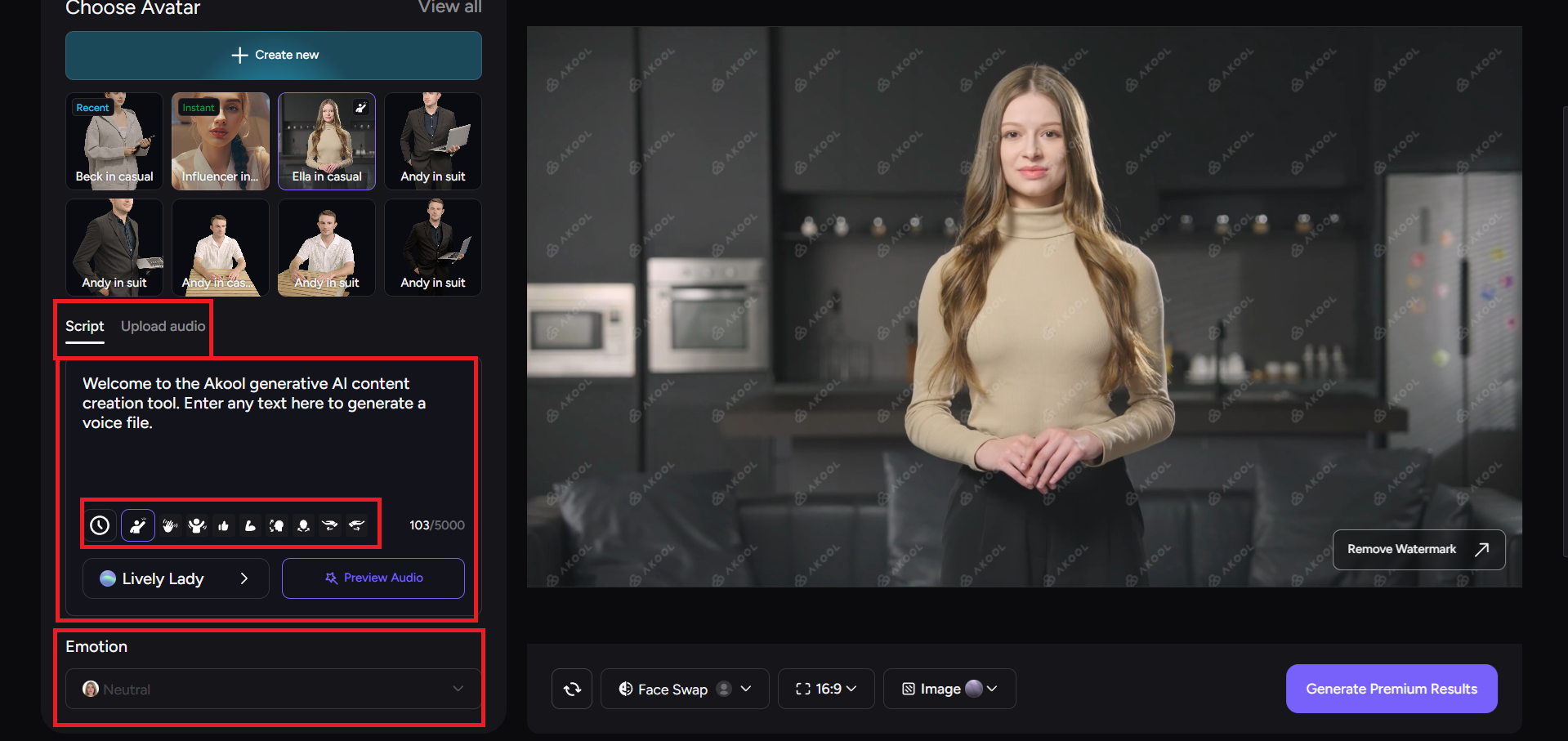Click Generate Premium Results
The image size is (1568, 741).
coord(1391,688)
